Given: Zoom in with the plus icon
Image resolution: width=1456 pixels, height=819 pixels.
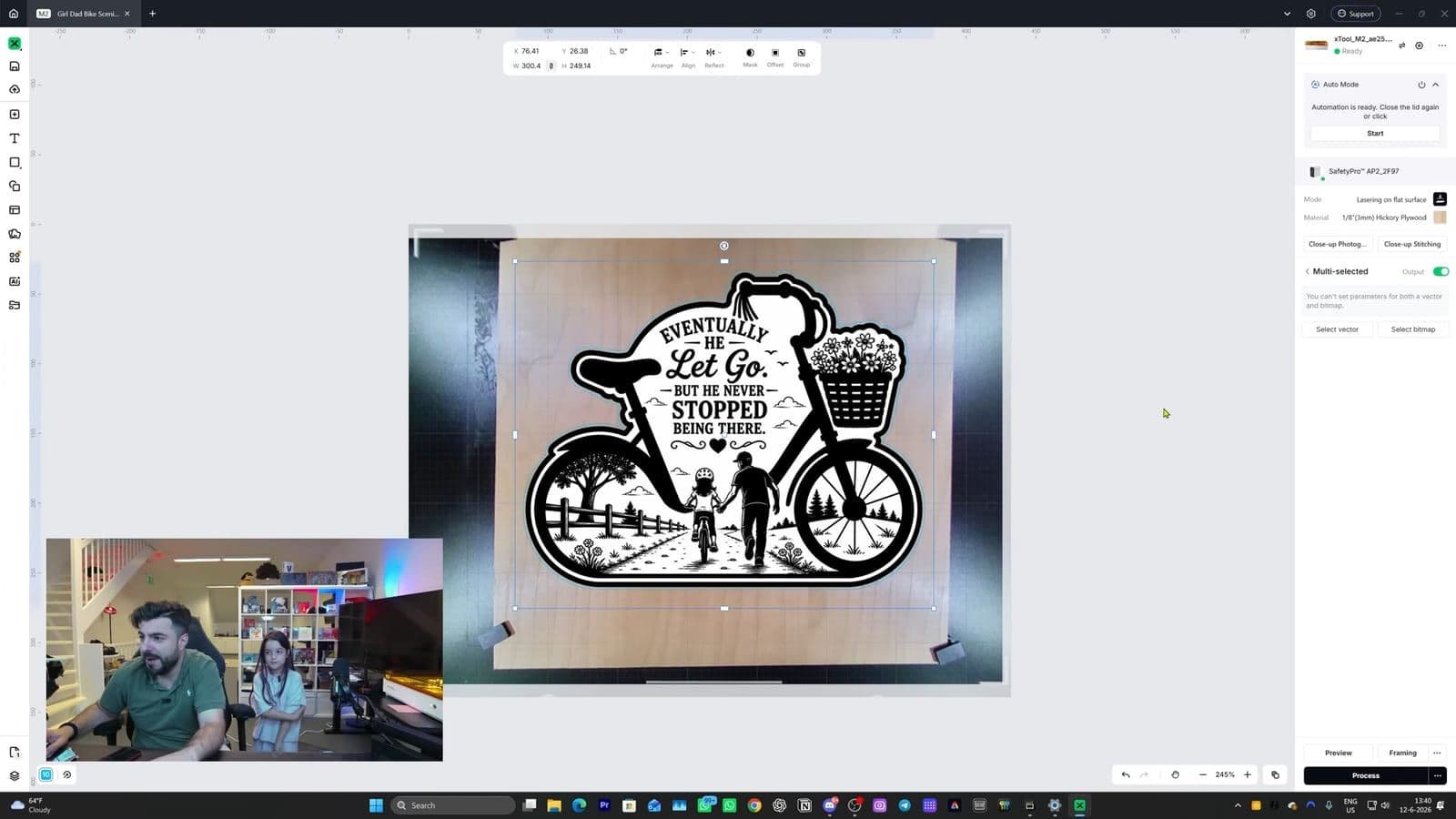Looking at the screenshot, I should pyautogui.click(x=1248, y=775).
